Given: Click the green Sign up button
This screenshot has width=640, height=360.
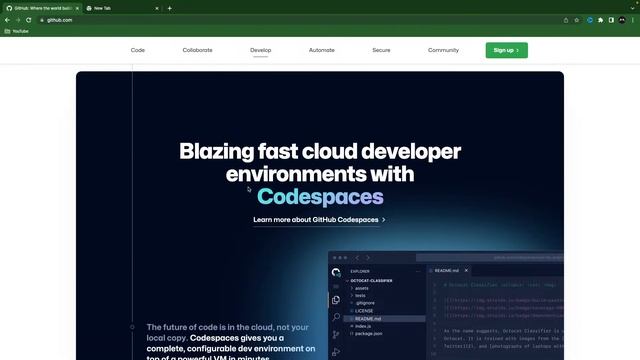Looking at the screenshot, I should (x=507, y=50).
